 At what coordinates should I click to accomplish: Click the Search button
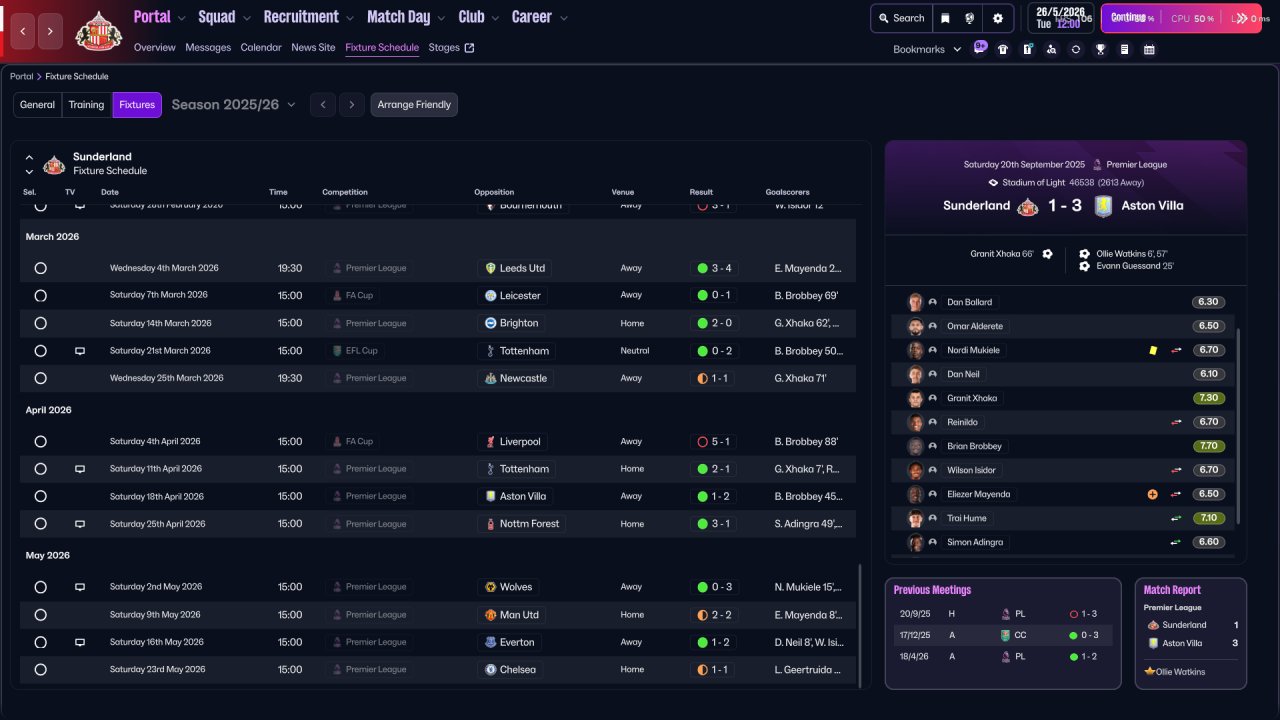[900, 18]
